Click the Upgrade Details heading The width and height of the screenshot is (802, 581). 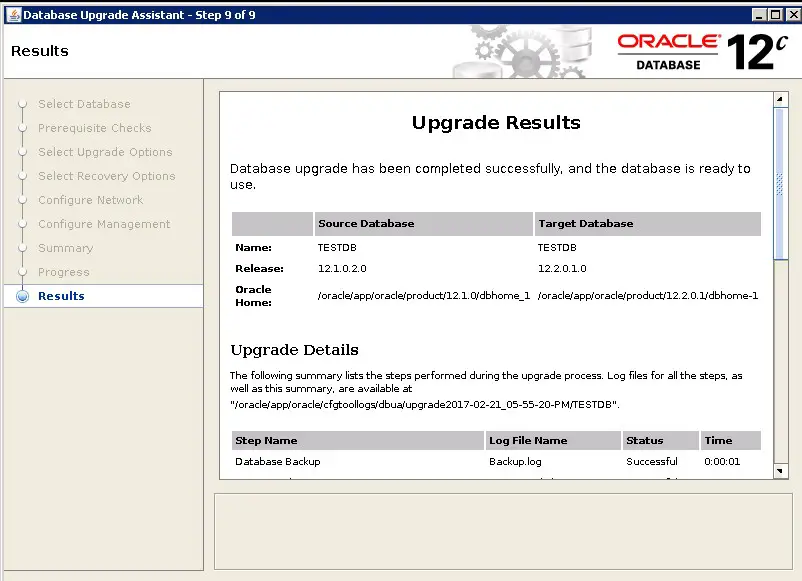[294, 350]
